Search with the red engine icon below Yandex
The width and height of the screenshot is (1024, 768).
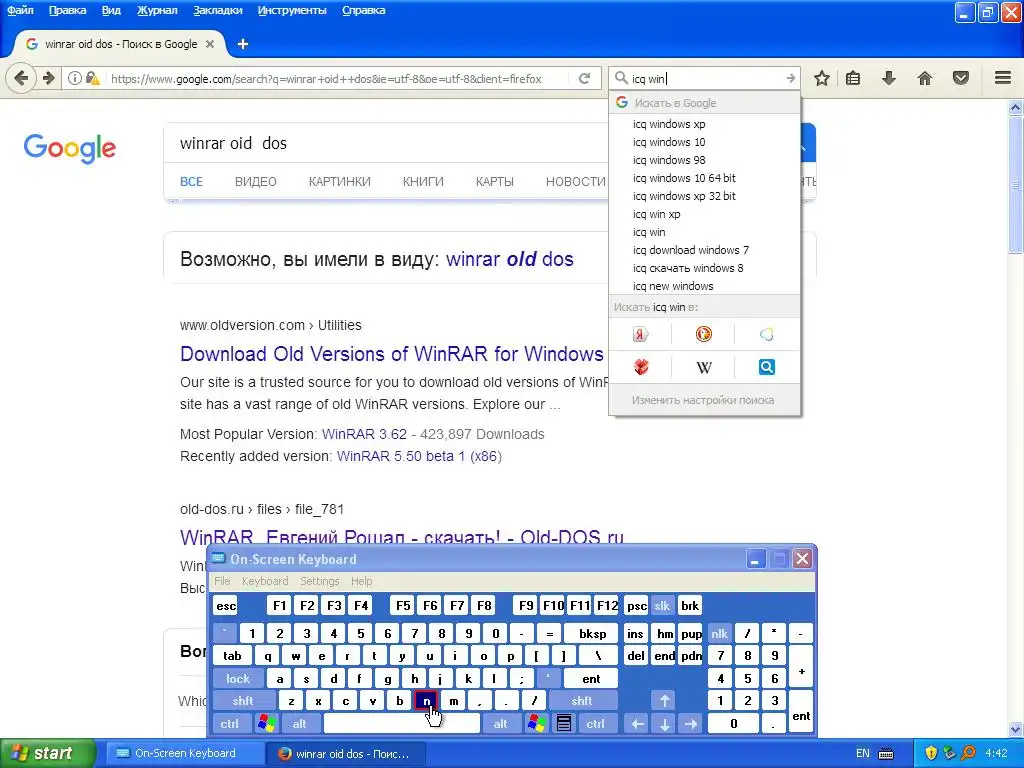click(x=641, y=367)
